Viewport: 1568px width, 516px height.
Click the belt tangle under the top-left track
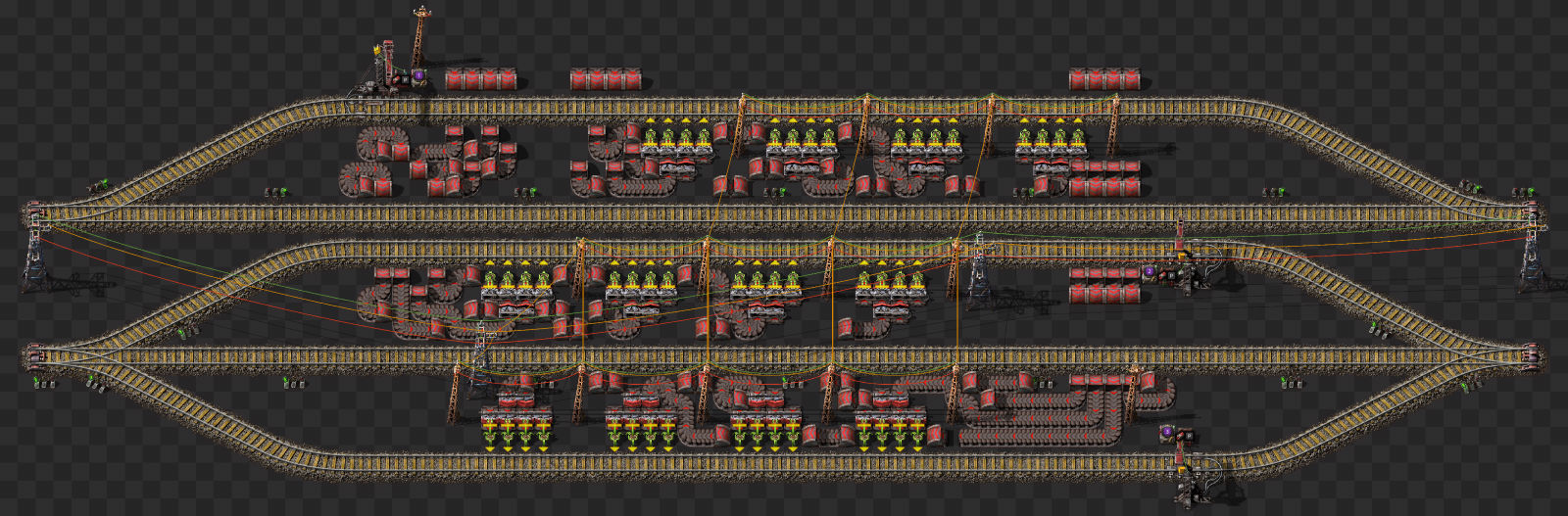pos(426,161)
